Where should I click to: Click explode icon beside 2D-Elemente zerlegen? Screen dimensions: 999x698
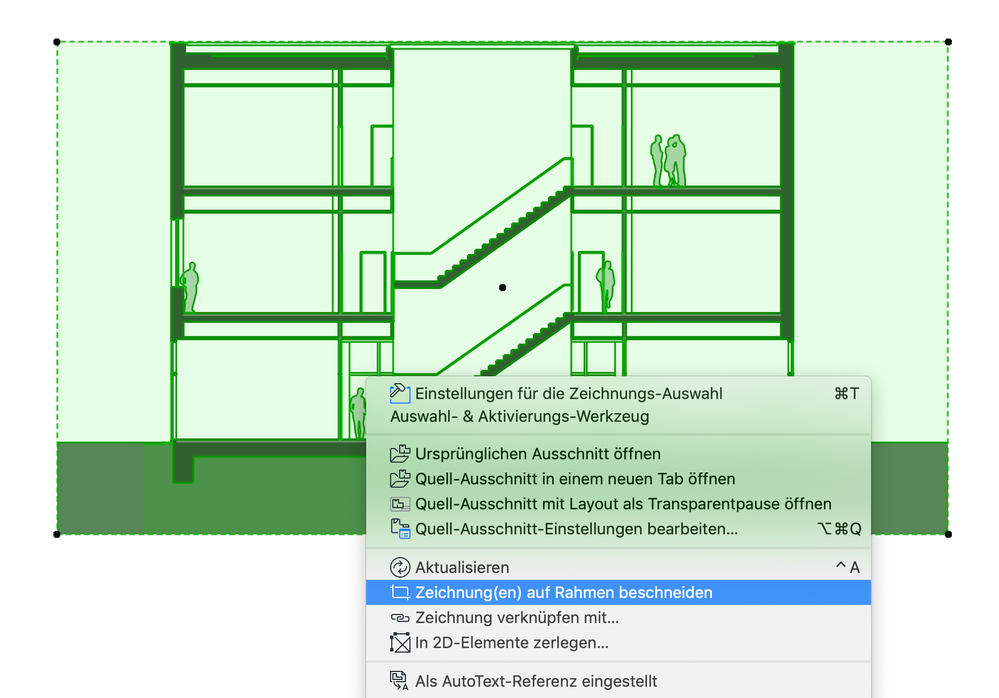[x=399, y=643]
